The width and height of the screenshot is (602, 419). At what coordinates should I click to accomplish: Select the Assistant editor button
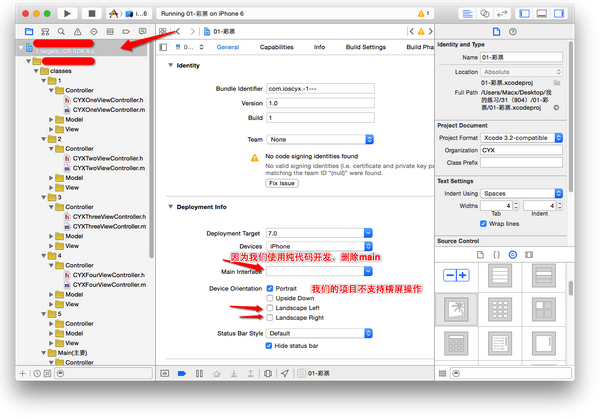click(485, 14)
